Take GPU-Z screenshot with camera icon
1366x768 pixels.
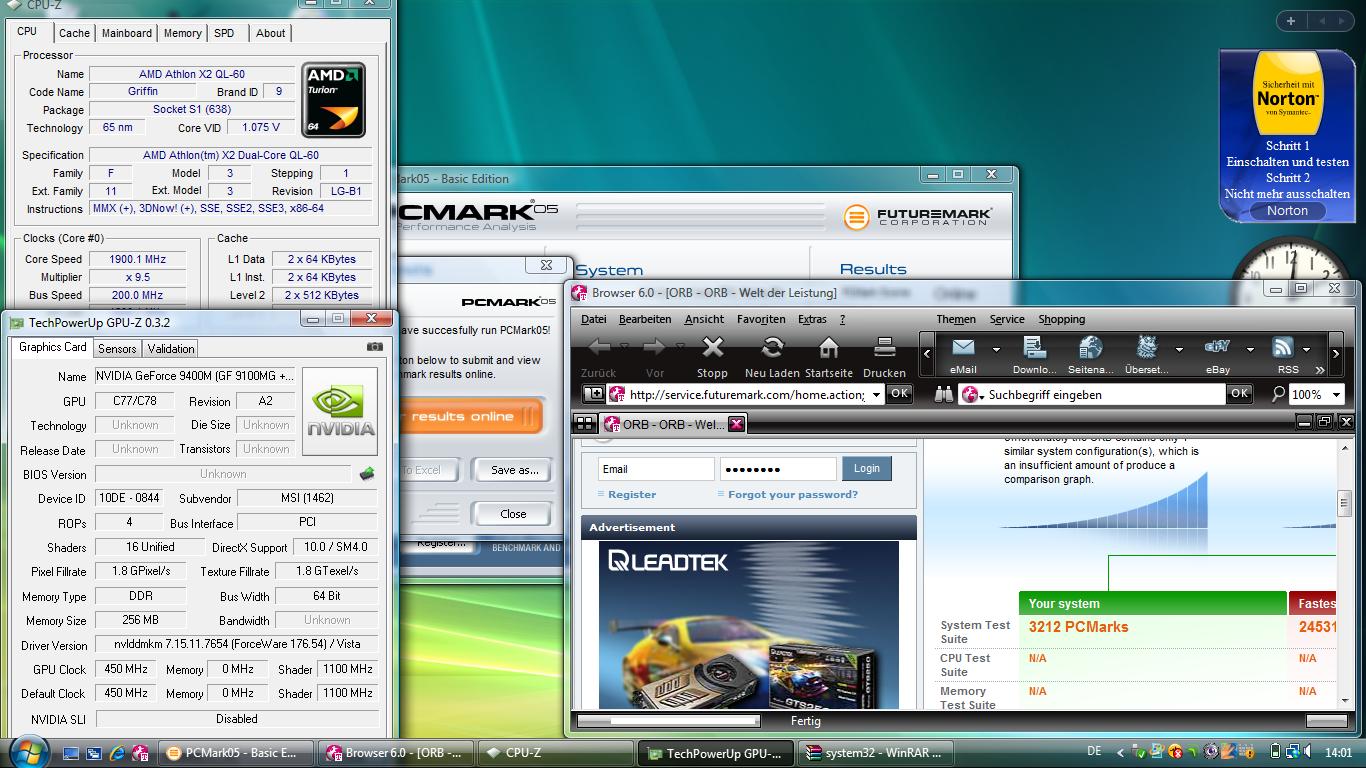click(x=375, y=347)
